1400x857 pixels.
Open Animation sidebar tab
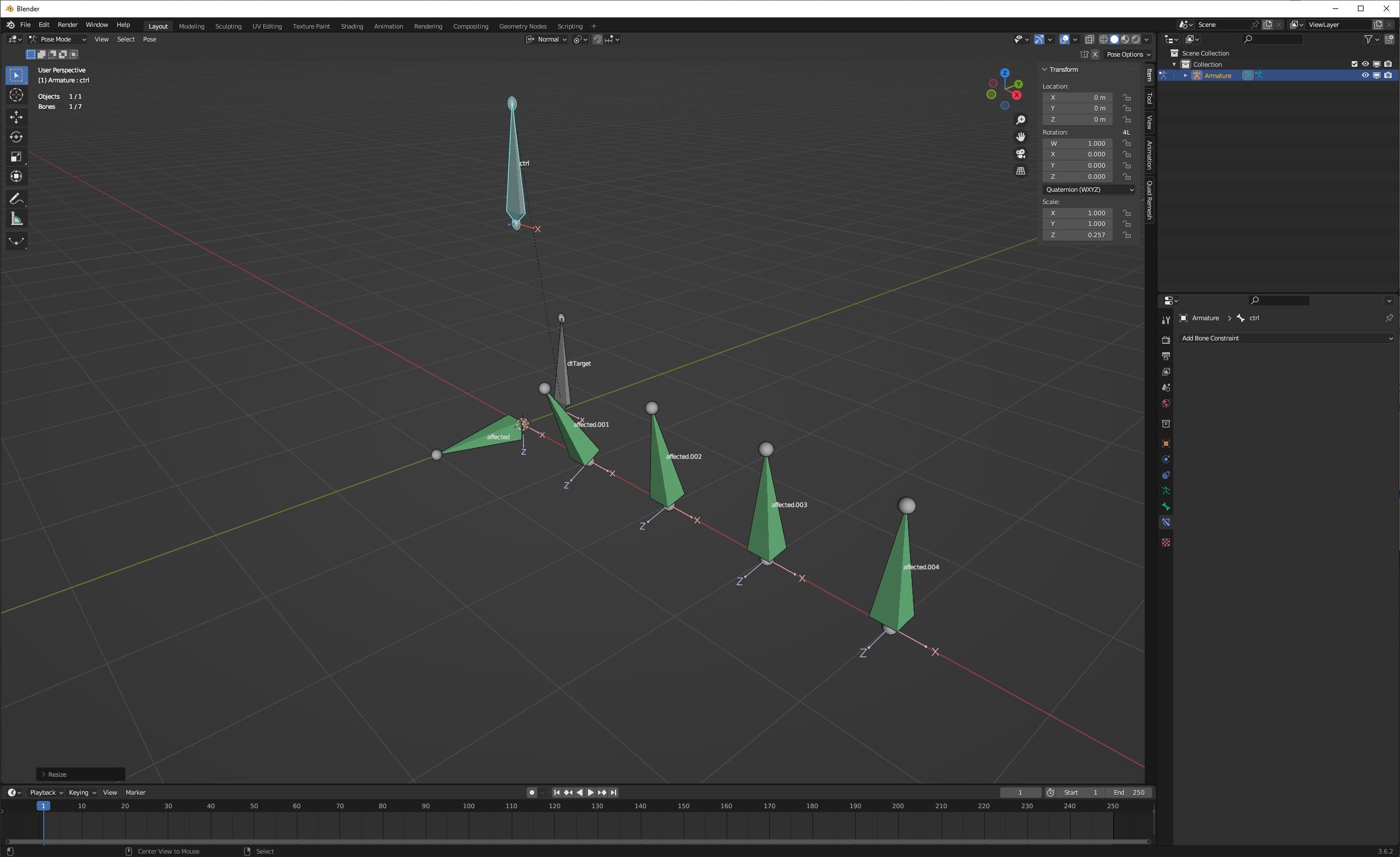1149,155
